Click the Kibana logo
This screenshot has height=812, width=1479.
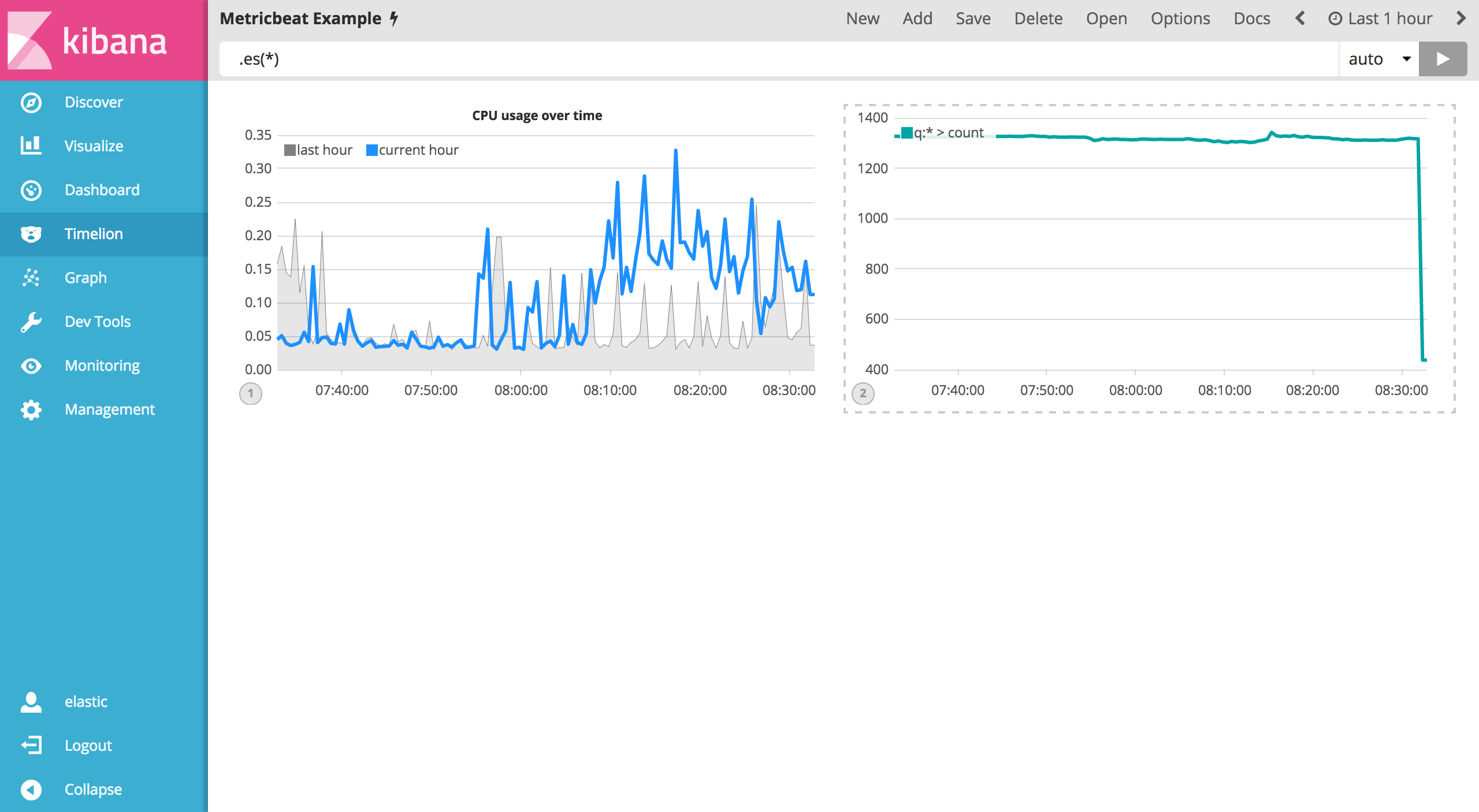88,40
